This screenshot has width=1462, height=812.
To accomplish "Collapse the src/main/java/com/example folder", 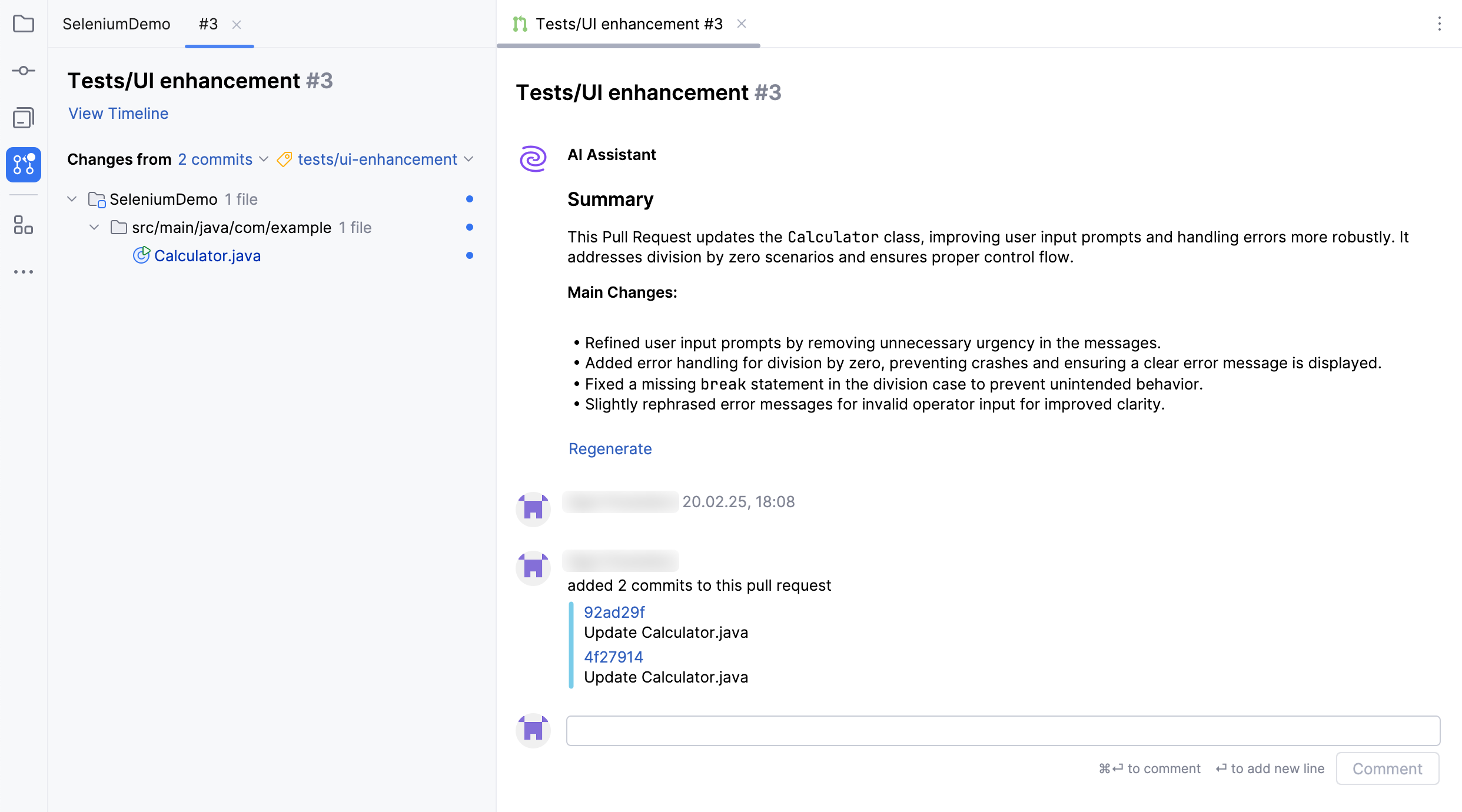I will 94,228.
